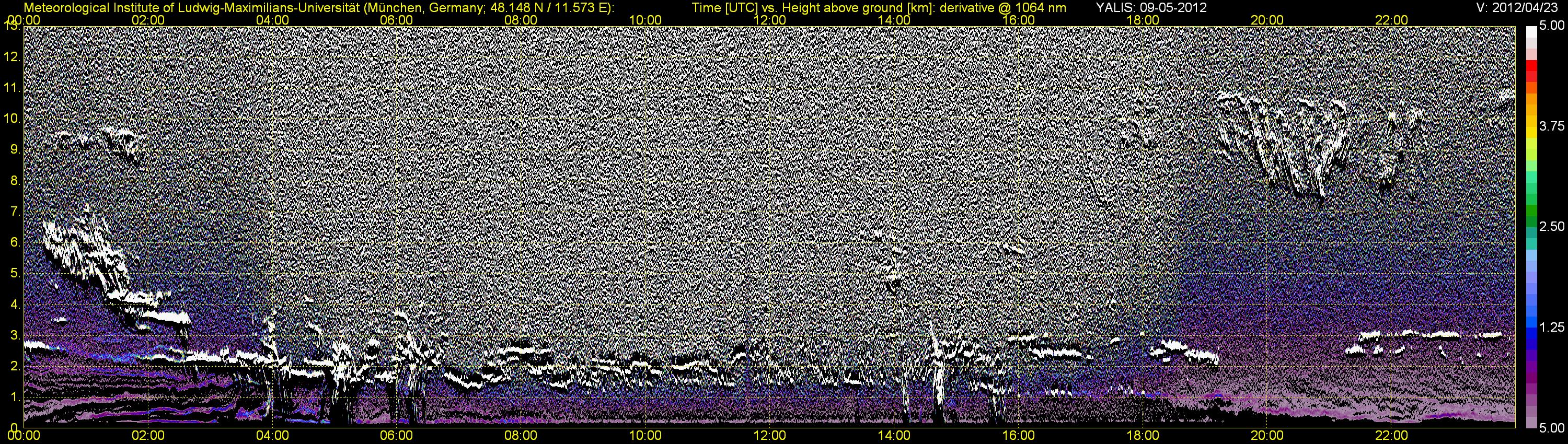This screenshot has height=444, width=1568.
Task: Click '02:00' on the top time axis
Action: [148, 20]
